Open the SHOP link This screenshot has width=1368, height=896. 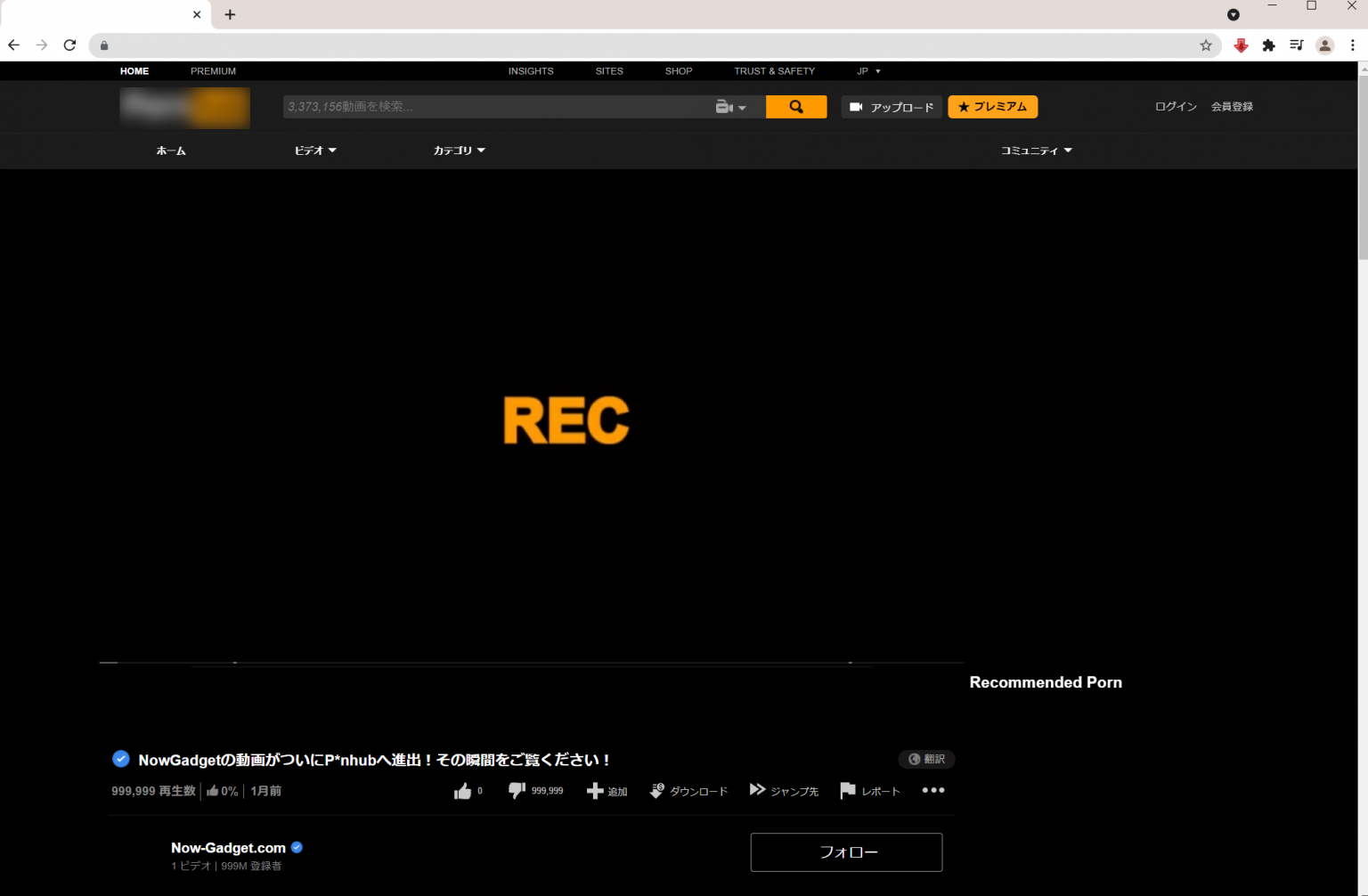click(x=679, y=71)
